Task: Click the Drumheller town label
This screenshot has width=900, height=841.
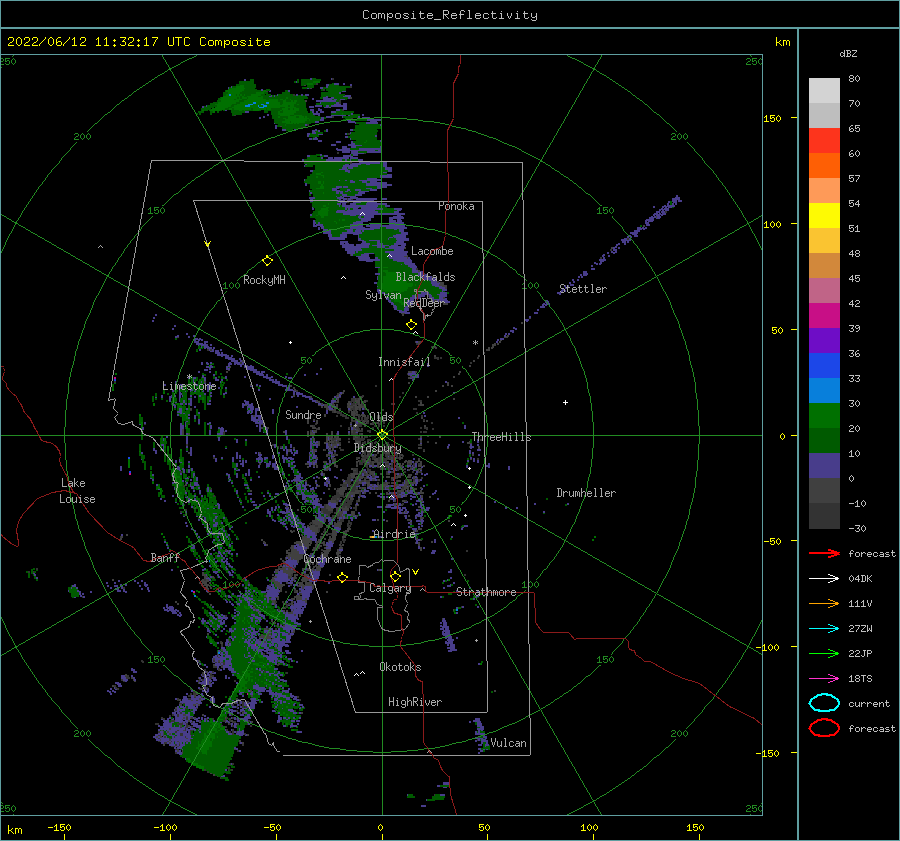Action: point(586,493)
